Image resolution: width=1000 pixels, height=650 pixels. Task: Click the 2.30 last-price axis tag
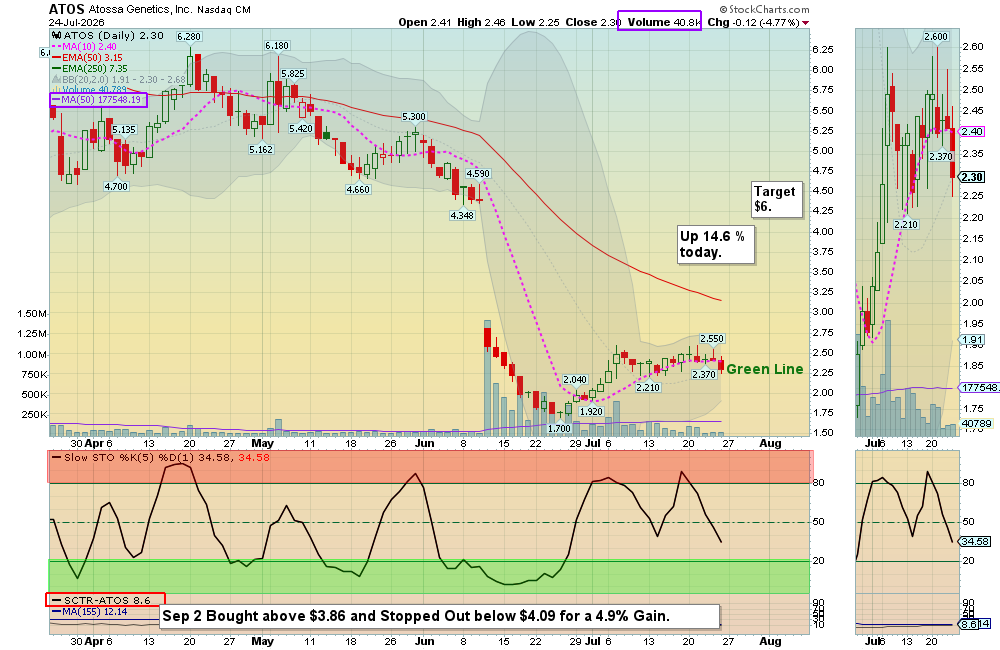point(972,177)
